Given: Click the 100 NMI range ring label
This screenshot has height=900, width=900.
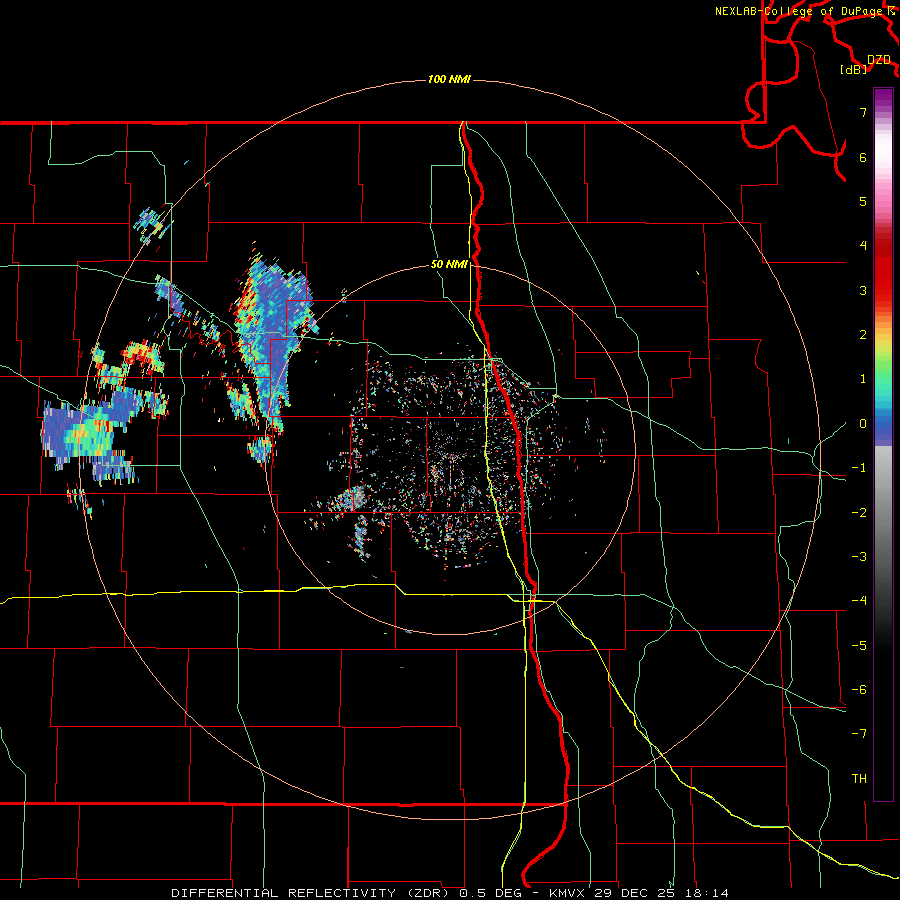Looking at the screenshot, I should tap(449, 79).
